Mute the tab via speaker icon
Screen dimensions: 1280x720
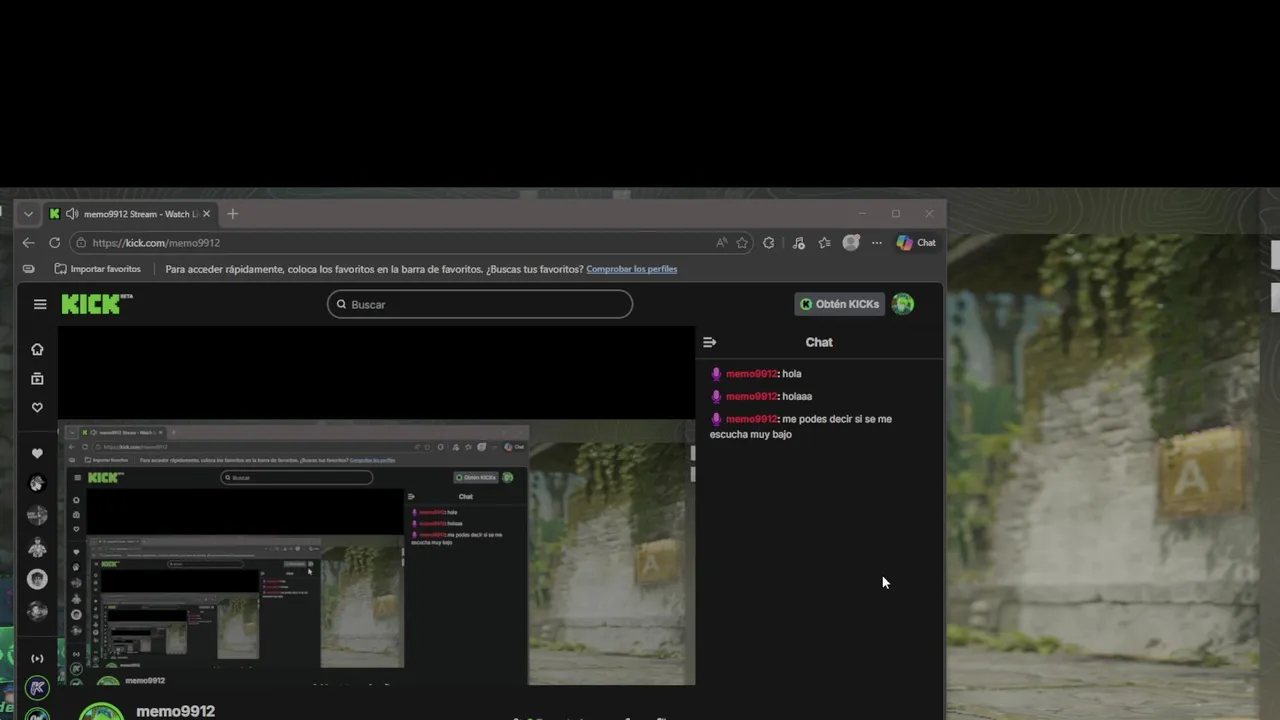tap(72, 214)
